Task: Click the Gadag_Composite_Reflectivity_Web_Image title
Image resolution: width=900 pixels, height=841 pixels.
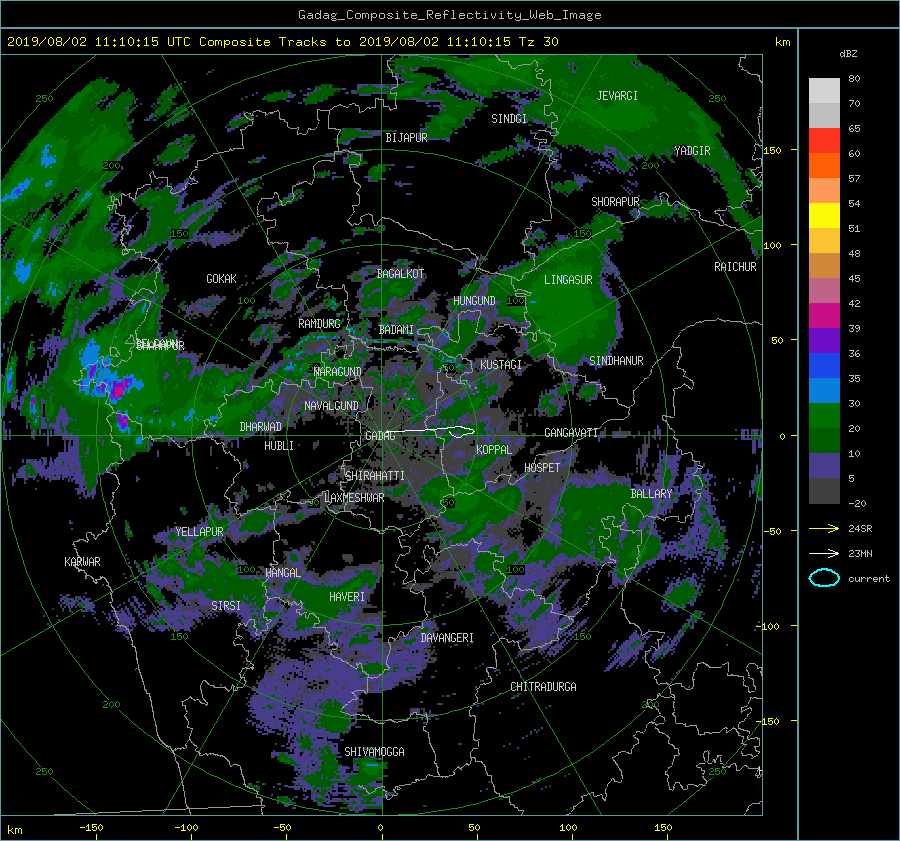Action: tap(449, 15)
